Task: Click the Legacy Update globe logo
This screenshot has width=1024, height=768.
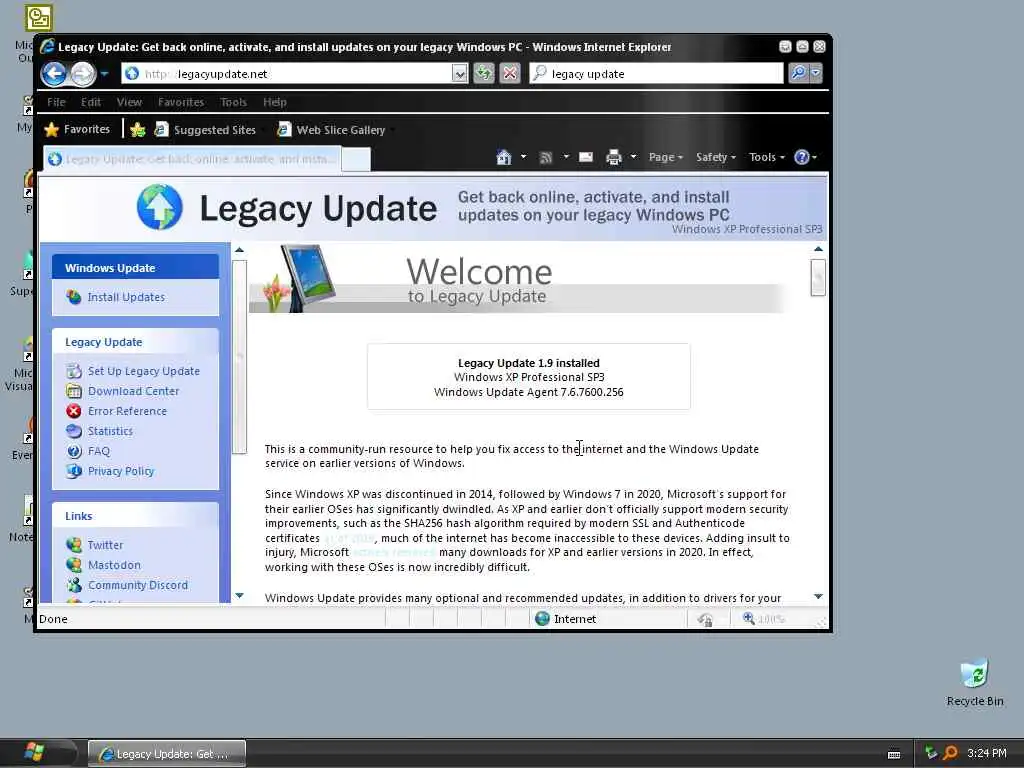Action: [159, 207]
